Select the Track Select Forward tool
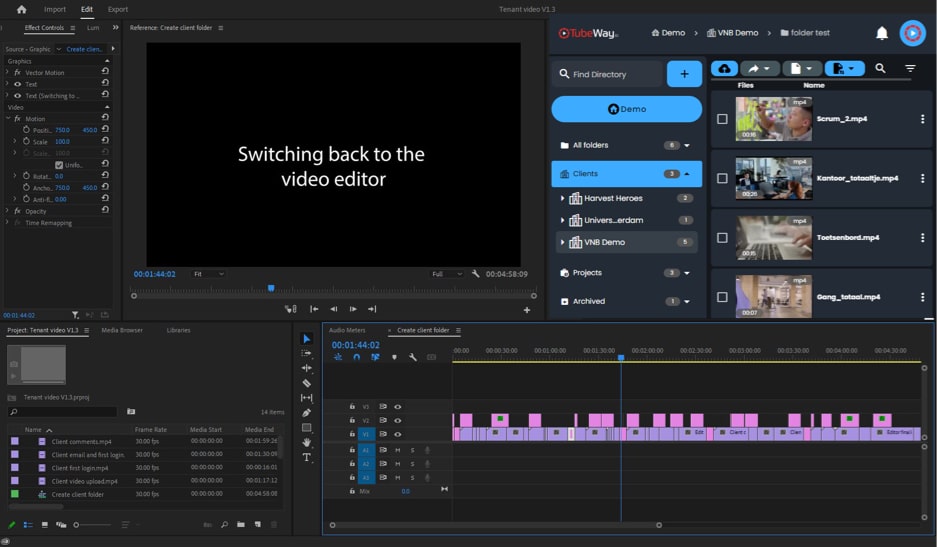 click(307, 353)
